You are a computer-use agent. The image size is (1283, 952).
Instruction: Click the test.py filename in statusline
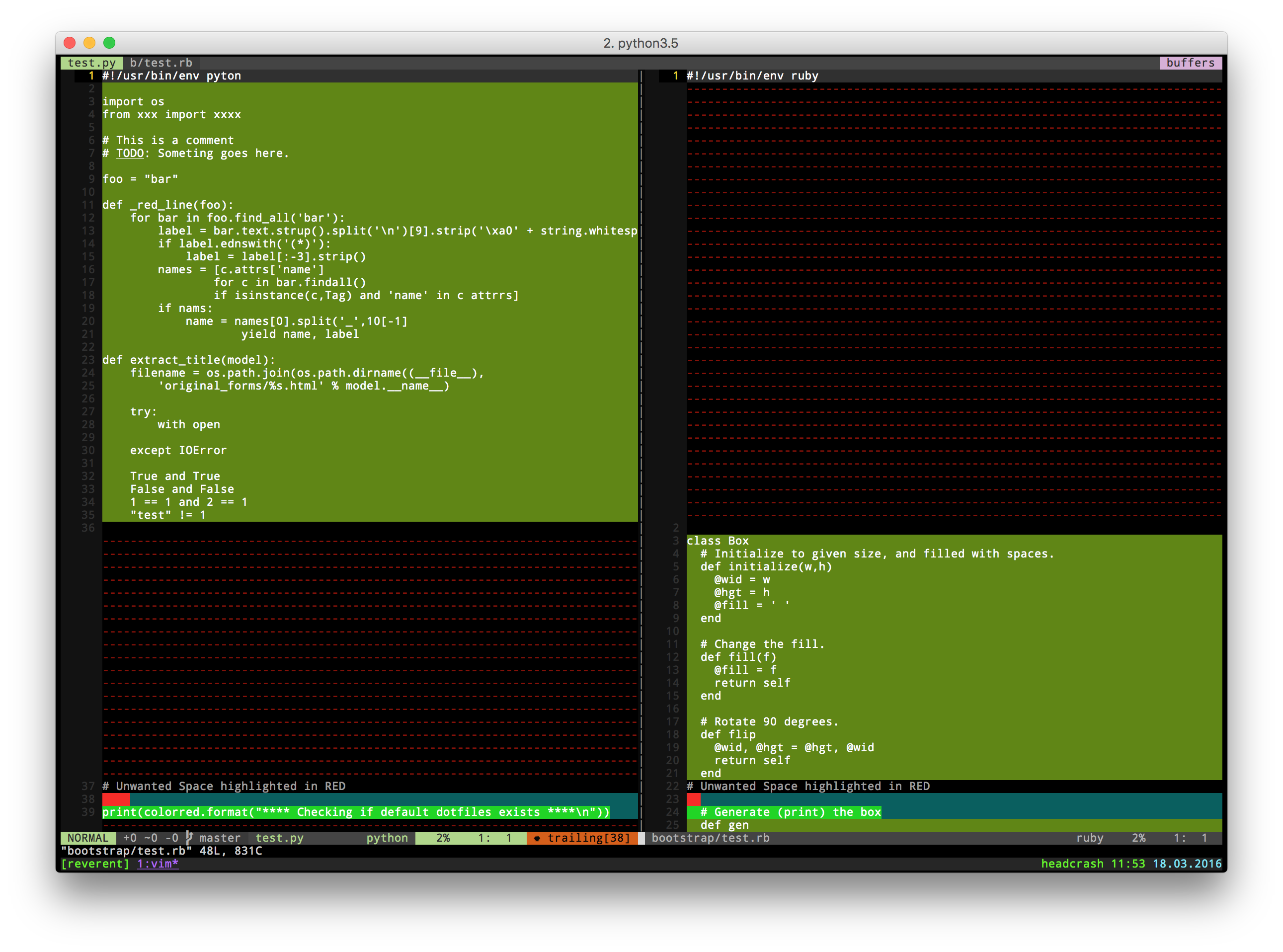279,838
